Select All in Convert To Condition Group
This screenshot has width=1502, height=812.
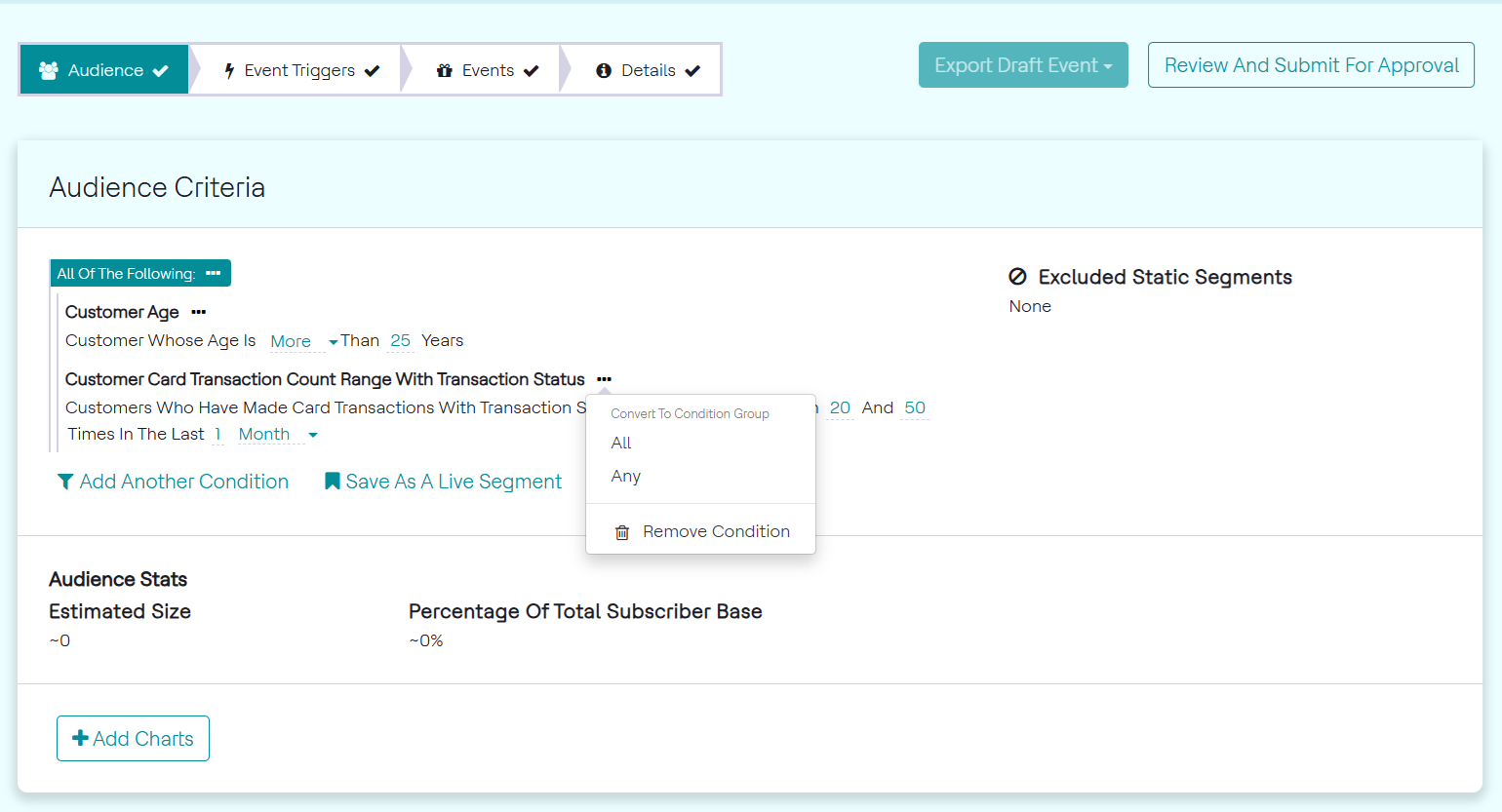tap(621, 443)
